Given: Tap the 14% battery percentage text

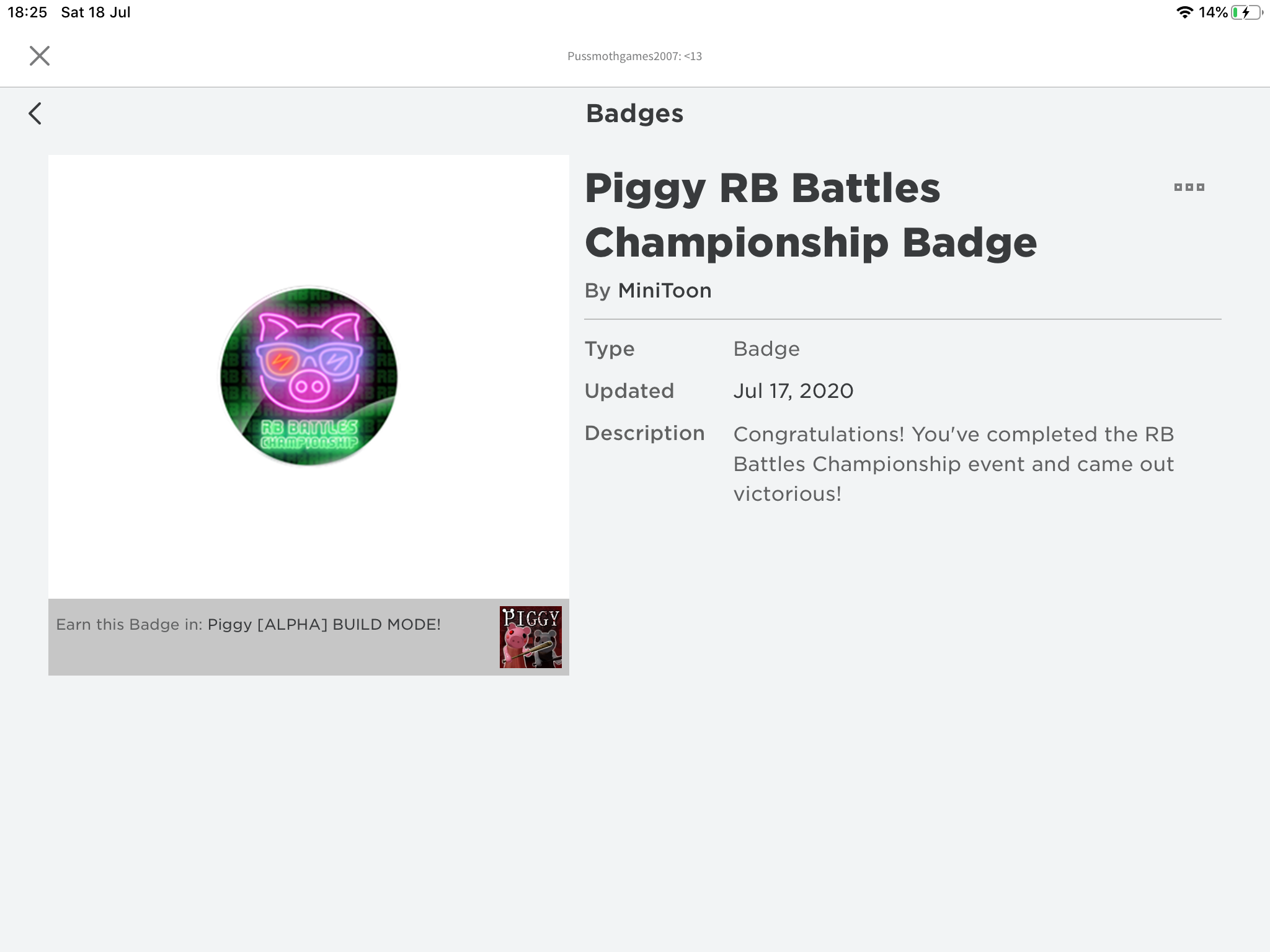Looking at the screenshot, I should click(x=1213, y=12).
